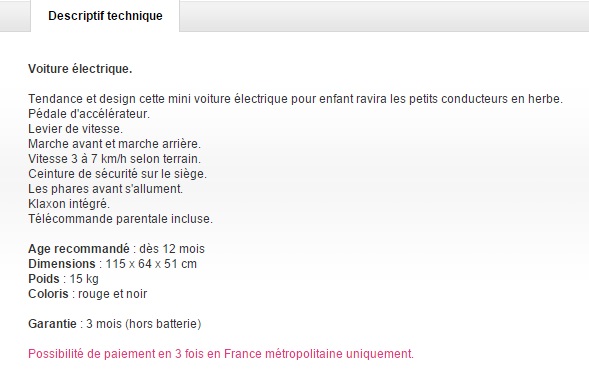589x375 pixels.
Task: Select the Tendance et design description line
Action: click(x=295, y=99)
